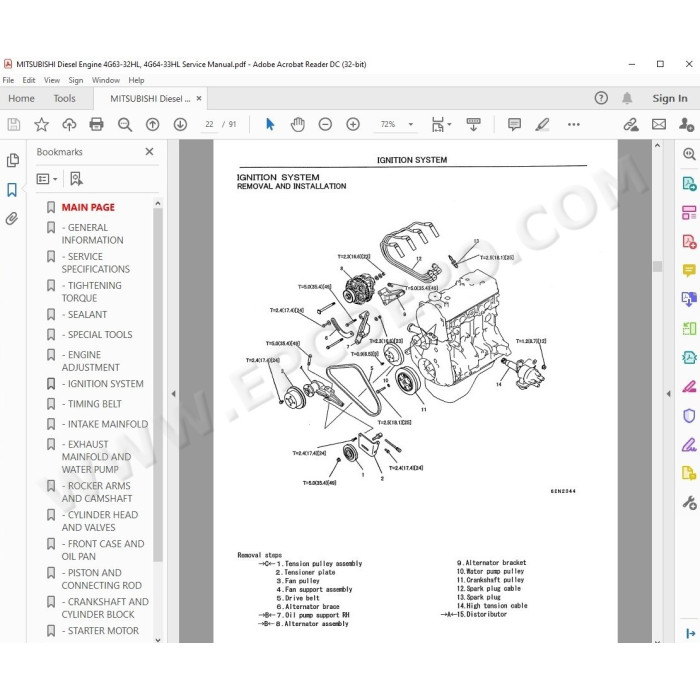Viewport: 700px width, 700px height.
Task: Open the Help menu
Action: (x=137, y=80)
